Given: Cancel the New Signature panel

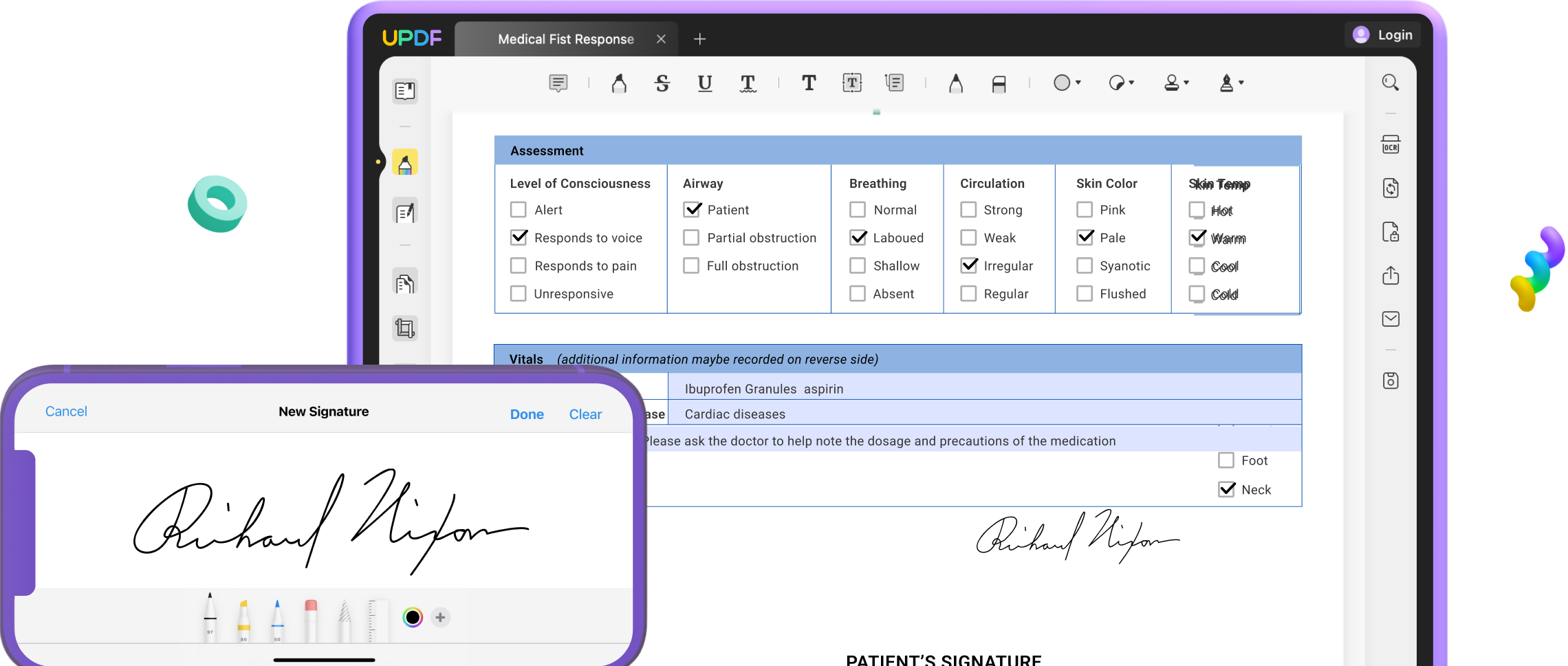Looking at the screenshot, I should tap(66, 411).
